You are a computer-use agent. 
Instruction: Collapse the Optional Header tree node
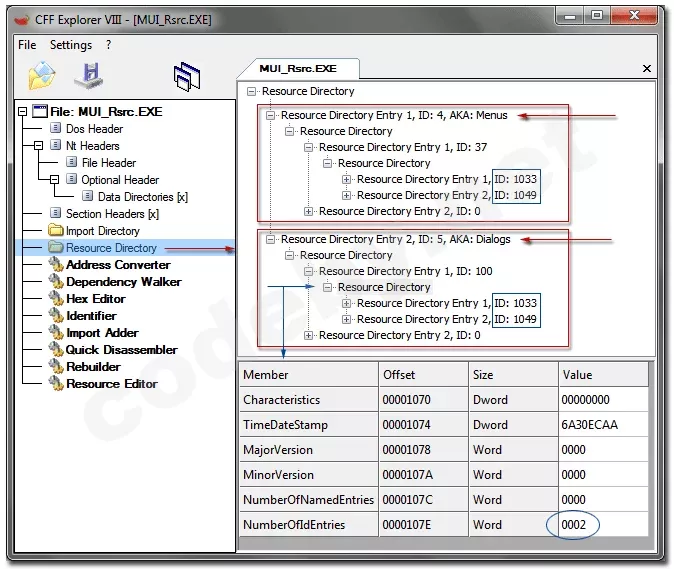(54, 180)
